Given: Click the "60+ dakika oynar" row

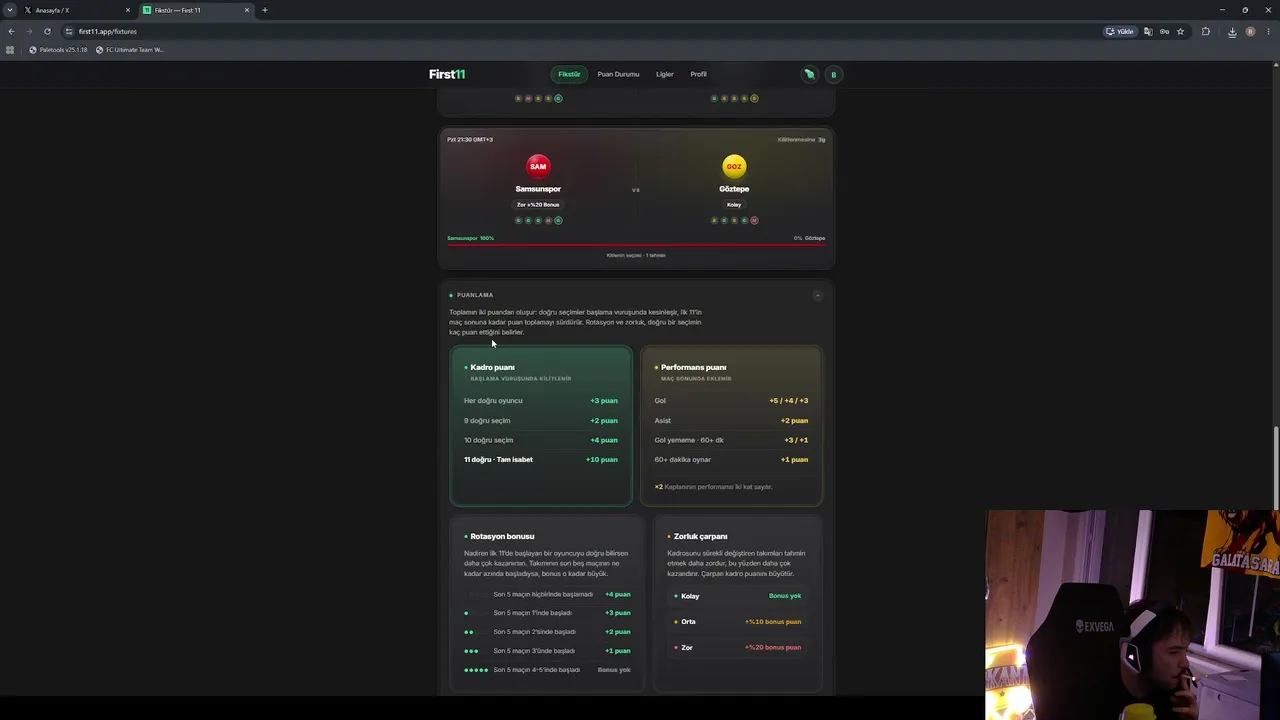Looking at the screenshot, I should pyautogui.click(x=731, y=460).
